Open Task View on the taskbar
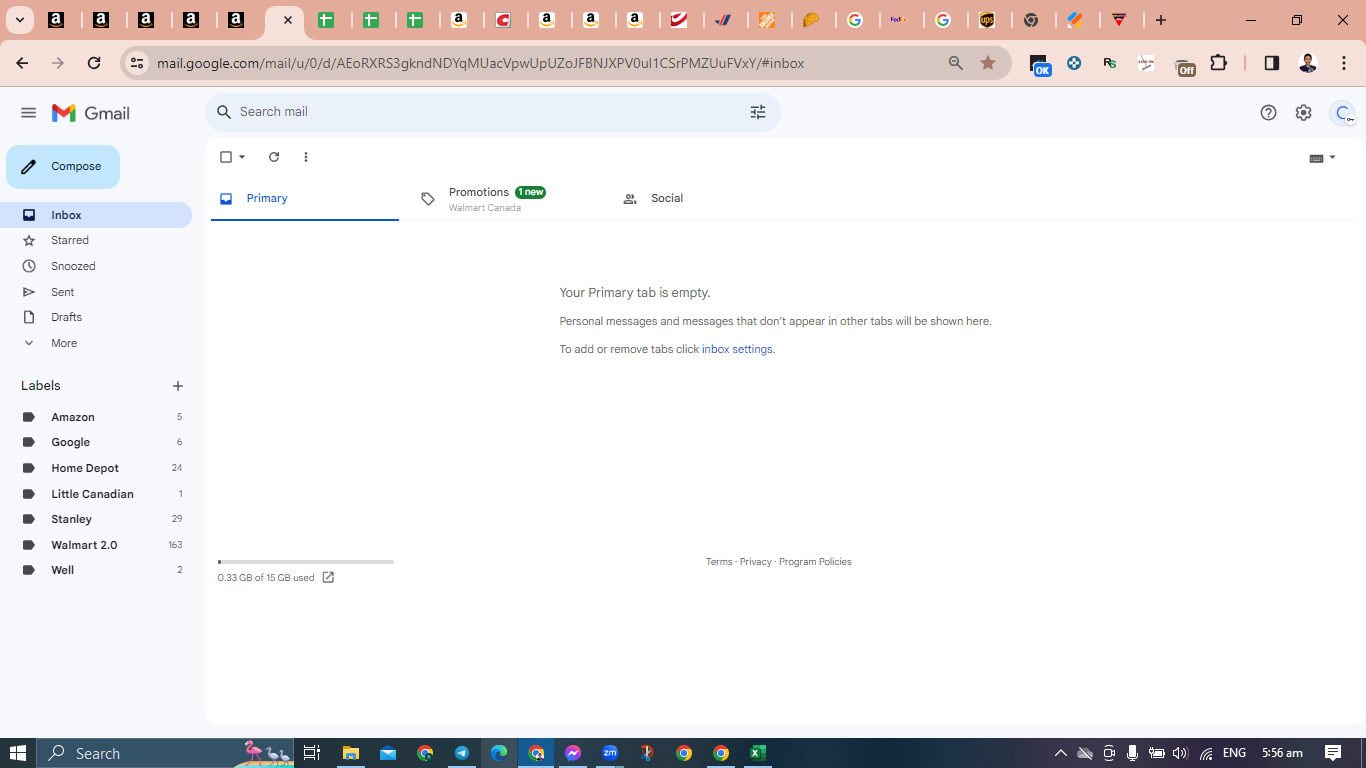The height and width of the screenshot is (768, 1366). [x=311, y=753]
